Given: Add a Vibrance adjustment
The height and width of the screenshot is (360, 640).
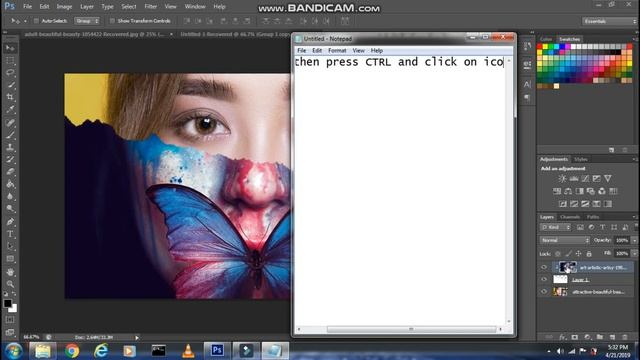Looking at the screenshot, I should pos(608,179).
